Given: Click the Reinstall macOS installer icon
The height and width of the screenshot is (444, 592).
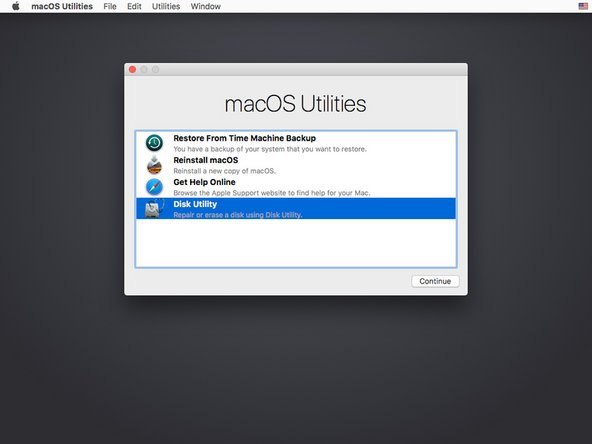Looking at the screenshot, I should pyautogui.click(x=154, y=165).
